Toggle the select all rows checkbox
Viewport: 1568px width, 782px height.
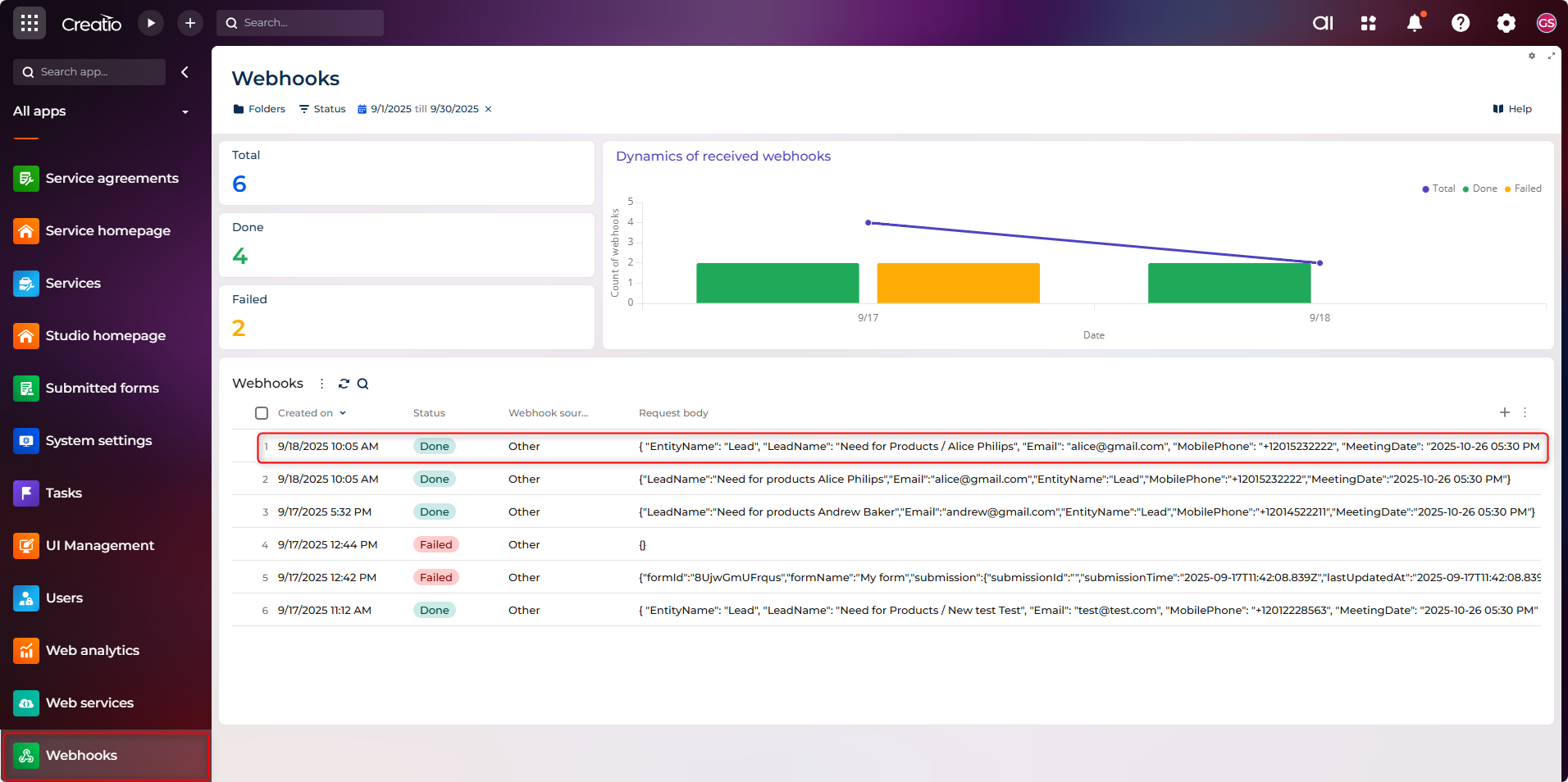click(262, 413)
